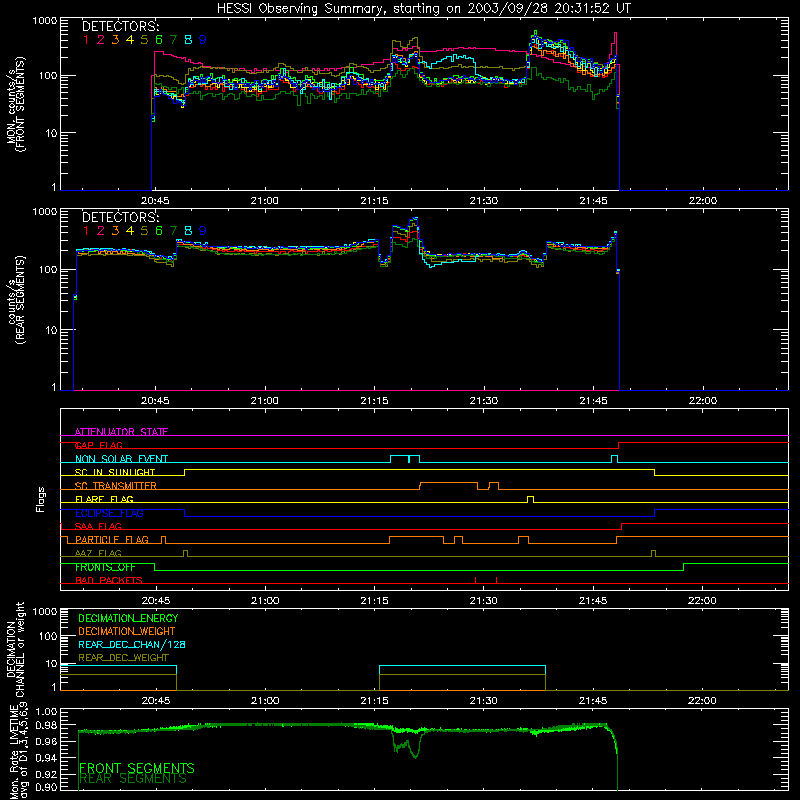The height and width of the screenshot is (800, 800).
Task: Click the rear segments counts/s axis title
Action: point(16,299)
